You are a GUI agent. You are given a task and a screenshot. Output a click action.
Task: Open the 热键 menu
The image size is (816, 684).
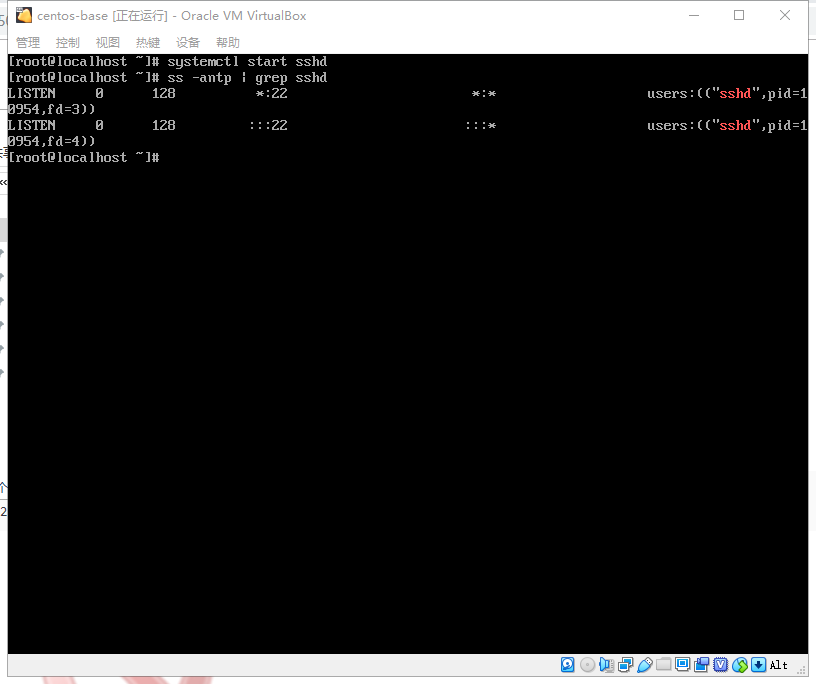pyautogui.click(x=148, y=42)
